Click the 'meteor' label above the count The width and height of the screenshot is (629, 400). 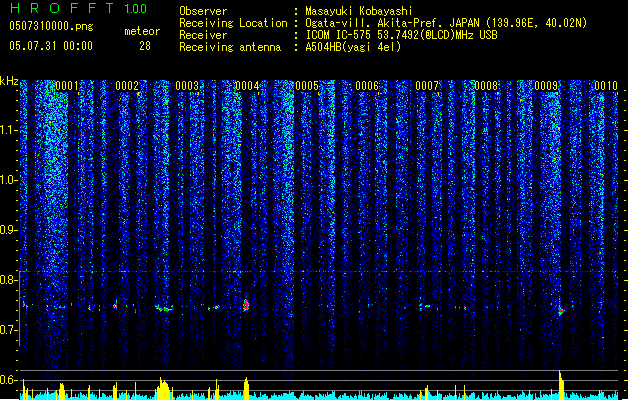pyautogui.click(x=142, y=31)
